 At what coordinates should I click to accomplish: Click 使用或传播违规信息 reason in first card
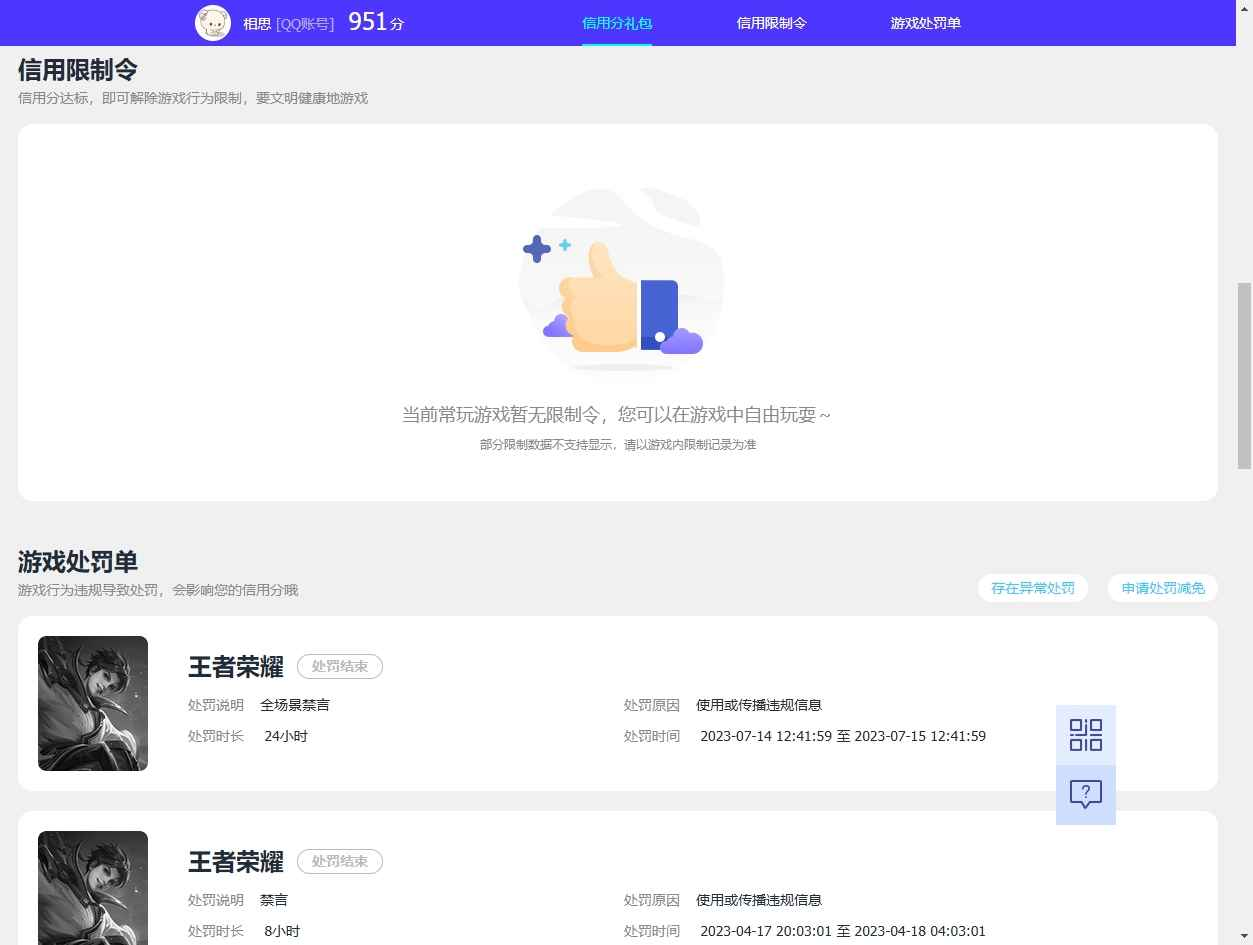pyautogui.click(x=759, y=705)
